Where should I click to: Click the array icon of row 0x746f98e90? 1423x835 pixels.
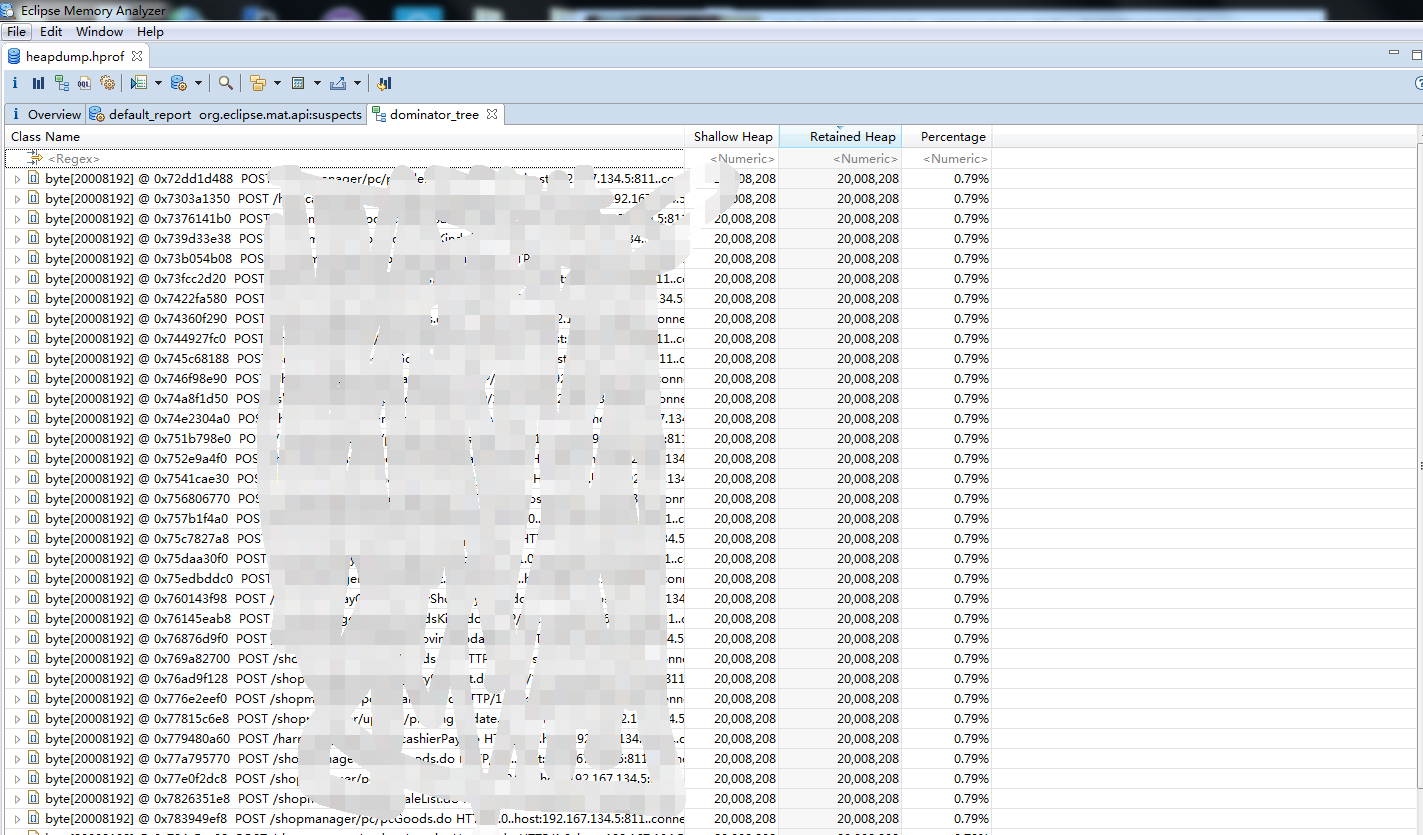33,378
